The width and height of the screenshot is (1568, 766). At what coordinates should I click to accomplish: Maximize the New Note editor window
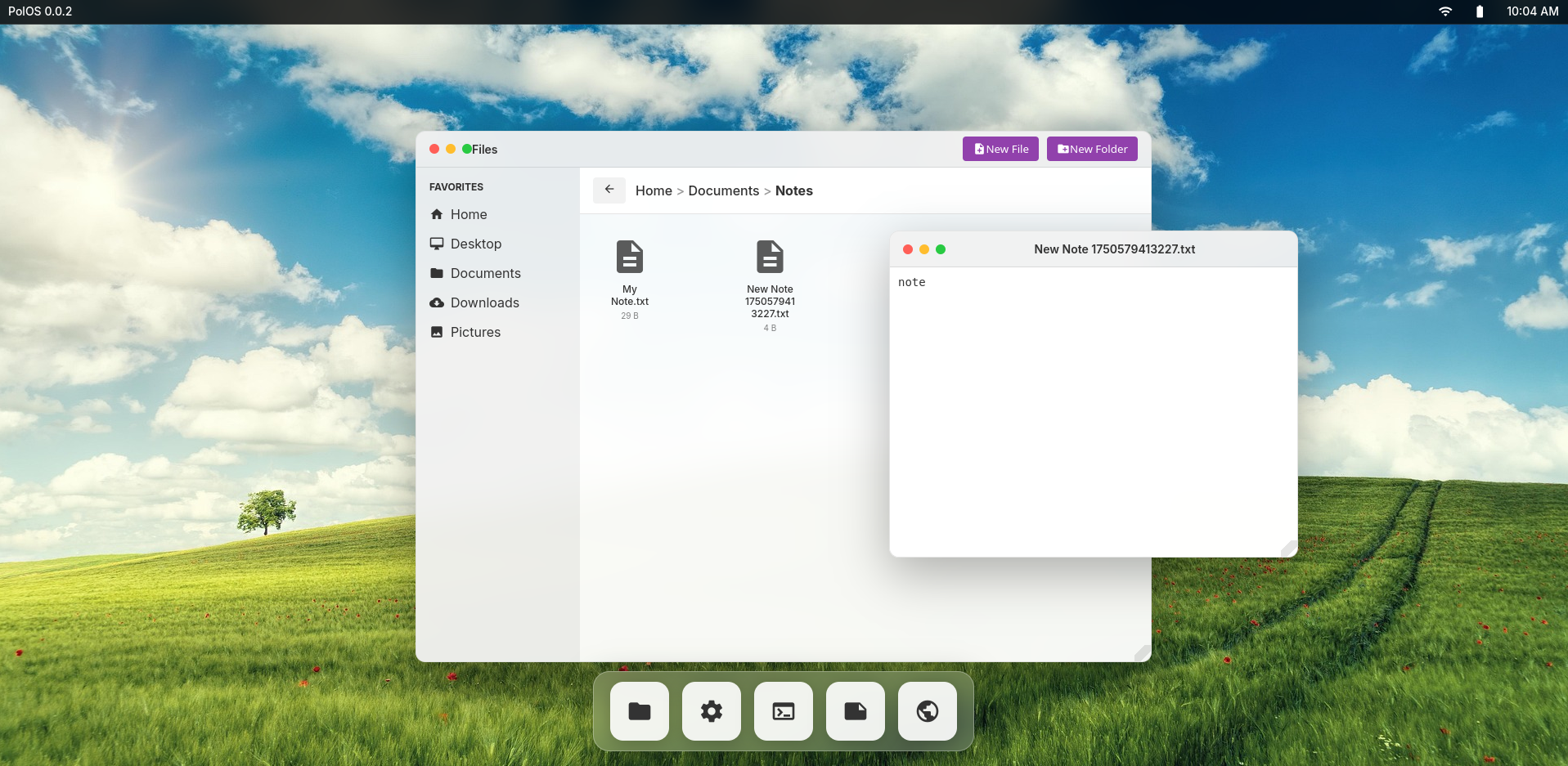941,249
